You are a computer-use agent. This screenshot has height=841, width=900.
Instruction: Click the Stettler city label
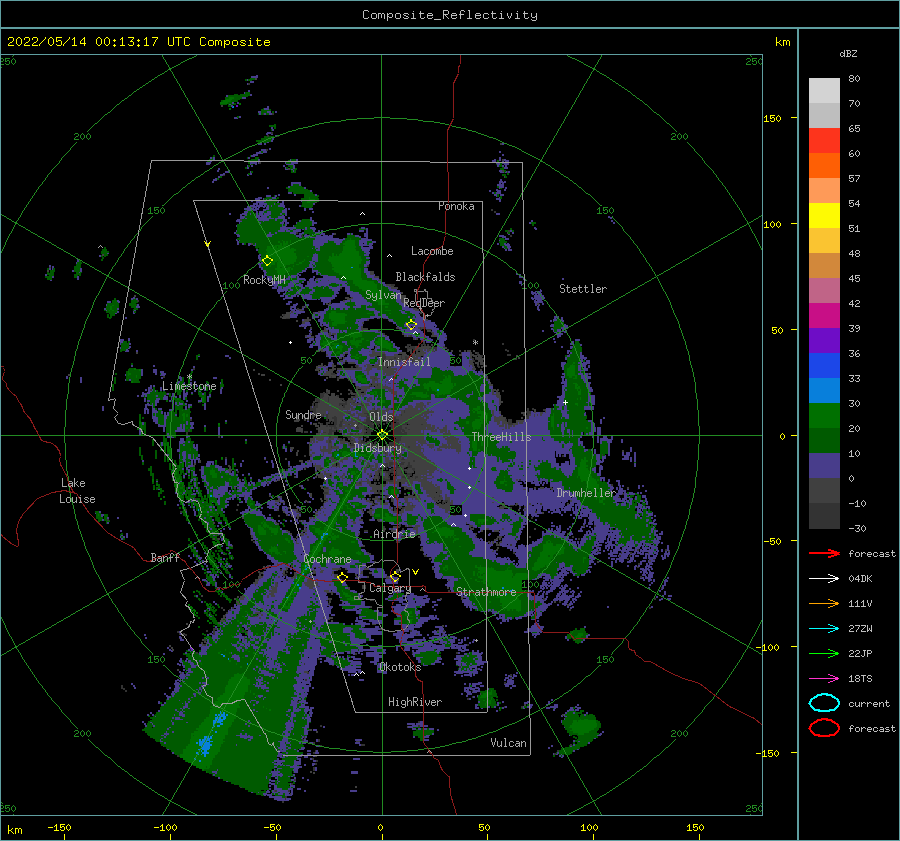pyautogui.click(x=583, y=289)
